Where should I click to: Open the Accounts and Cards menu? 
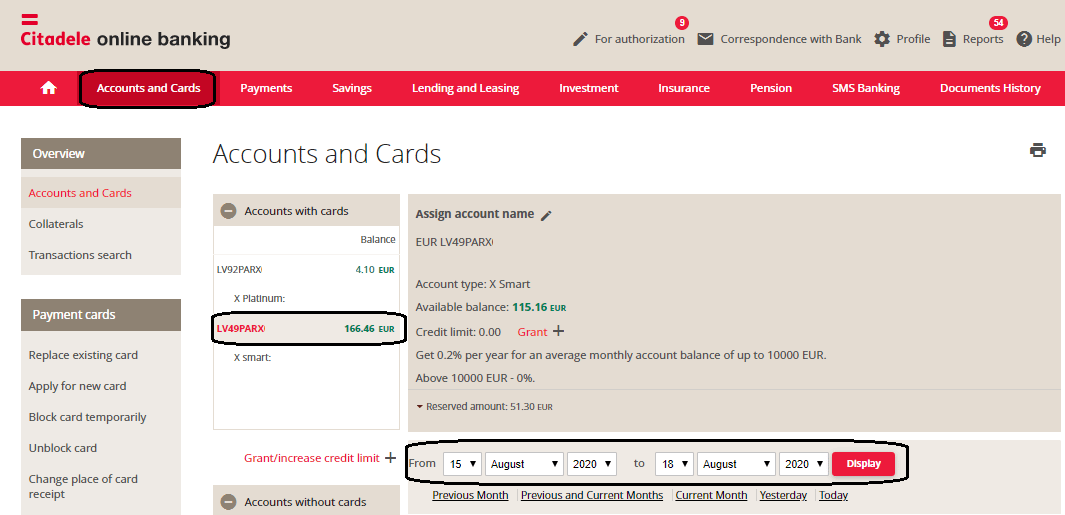[x=148, y=88]
